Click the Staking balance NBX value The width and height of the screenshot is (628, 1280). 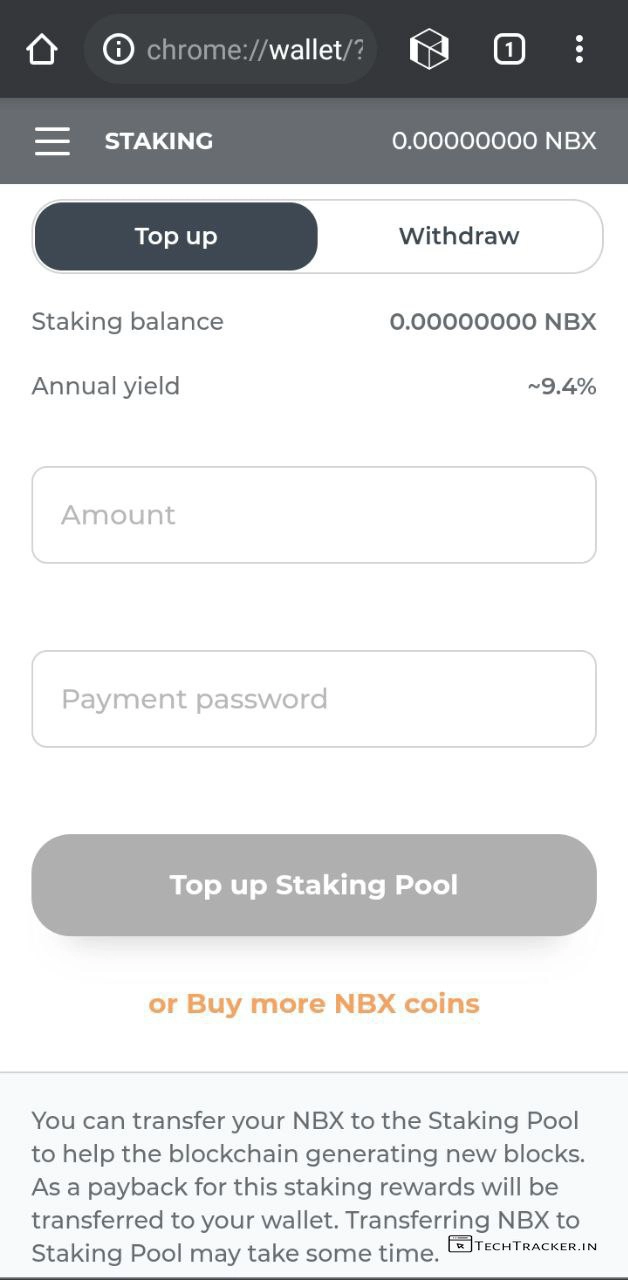[x=492, y=322]
